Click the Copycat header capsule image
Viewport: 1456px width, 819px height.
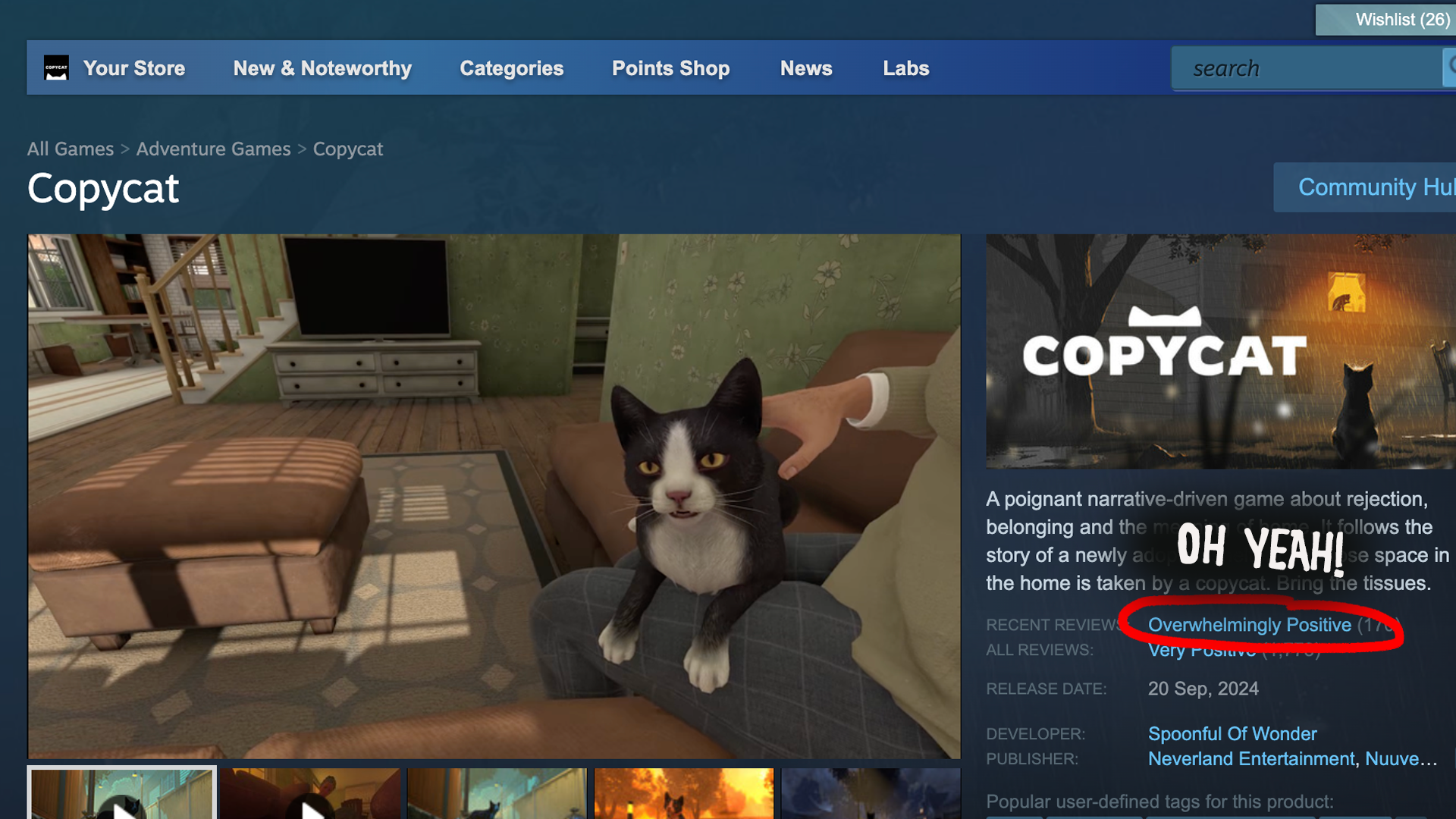click(1221, 351)
